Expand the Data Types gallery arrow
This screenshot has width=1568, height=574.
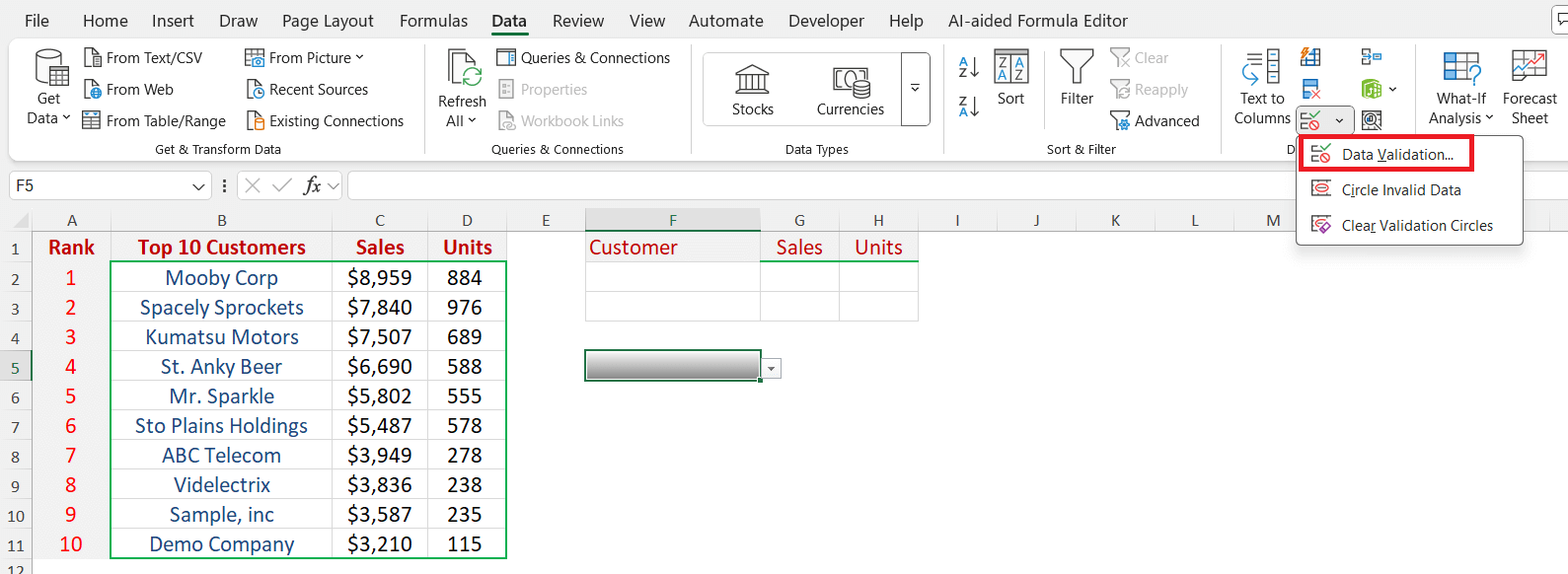[915, 89]
